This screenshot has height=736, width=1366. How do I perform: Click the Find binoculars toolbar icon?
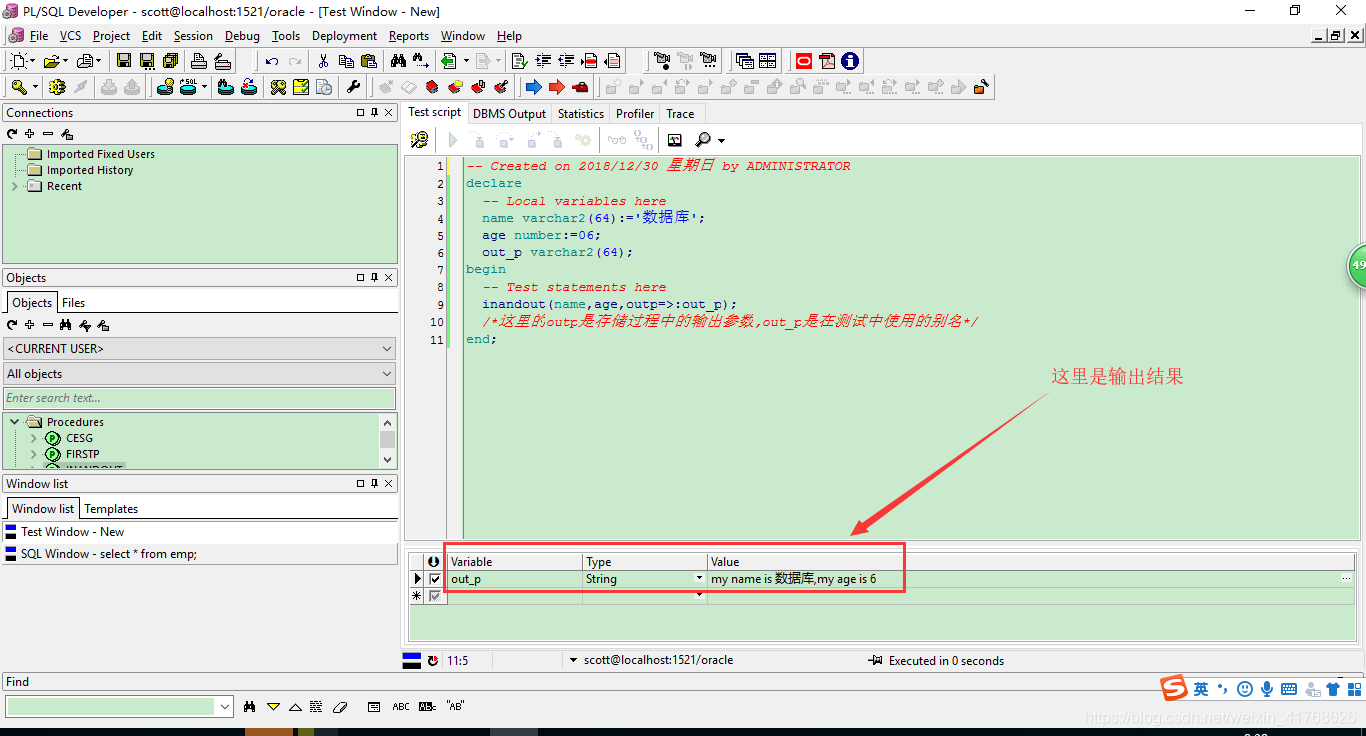click(398, 61)
